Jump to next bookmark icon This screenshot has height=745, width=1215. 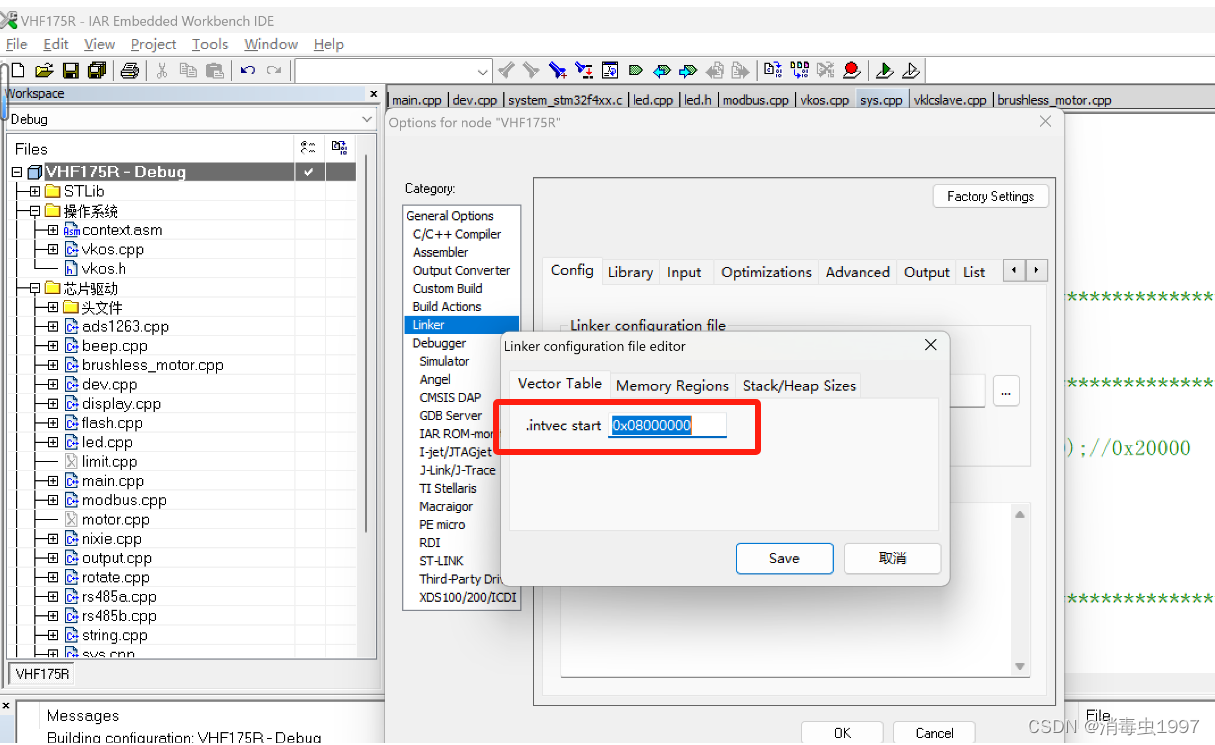click(x=688, y=70)
